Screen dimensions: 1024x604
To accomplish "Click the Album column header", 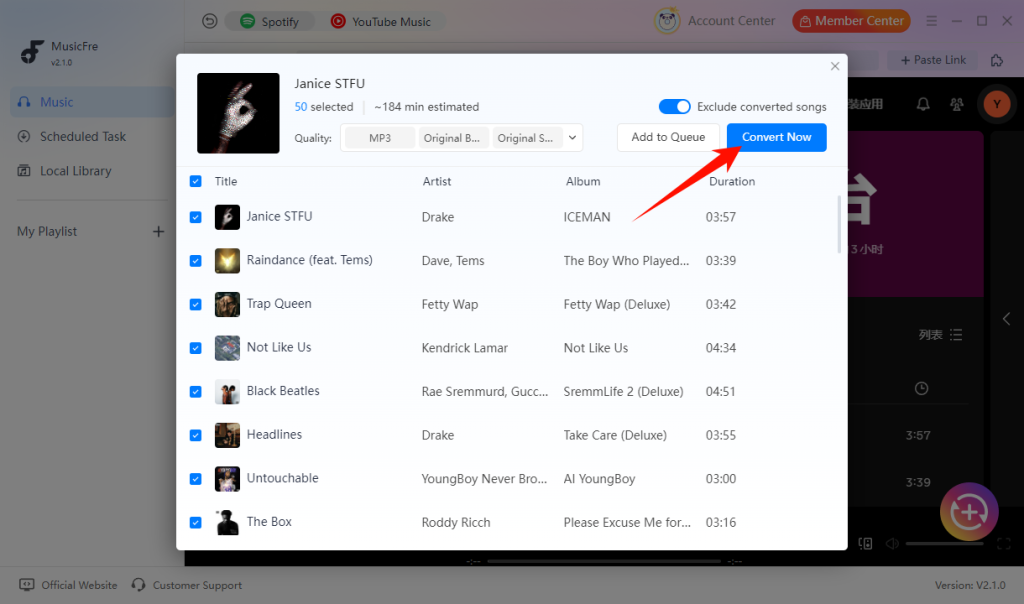I will [x=583, y=181].
